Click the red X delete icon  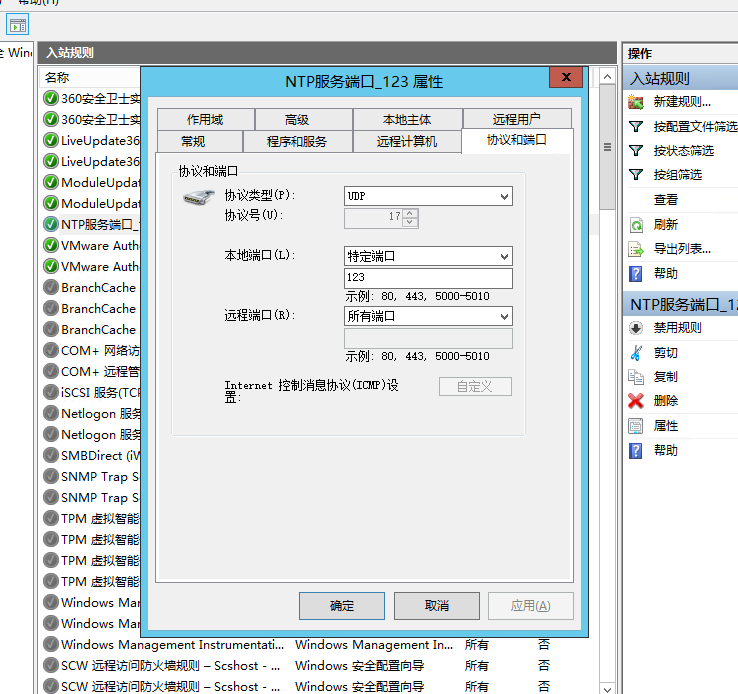(x=636, y=401)
